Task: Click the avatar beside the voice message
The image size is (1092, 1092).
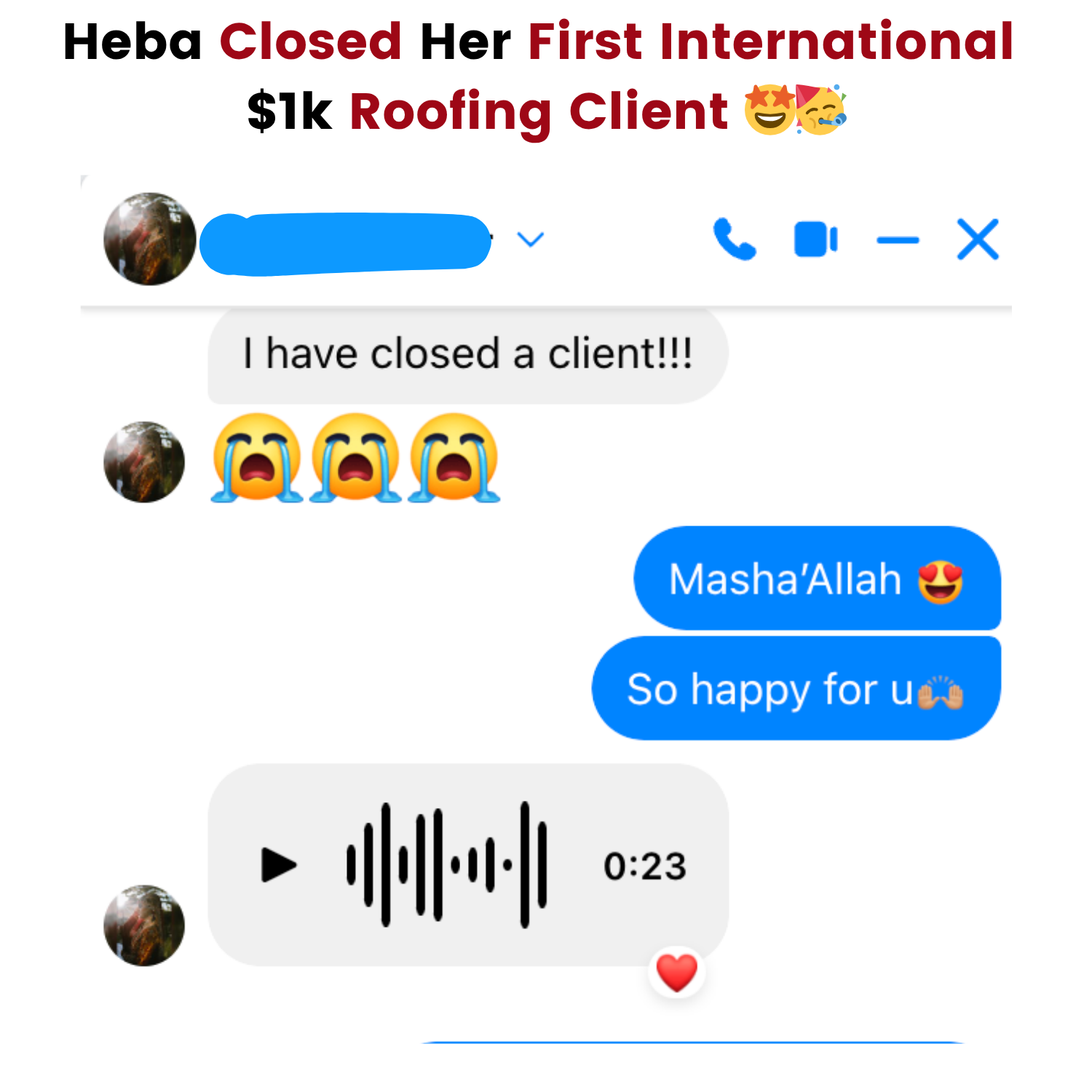Action: (144, 925)
